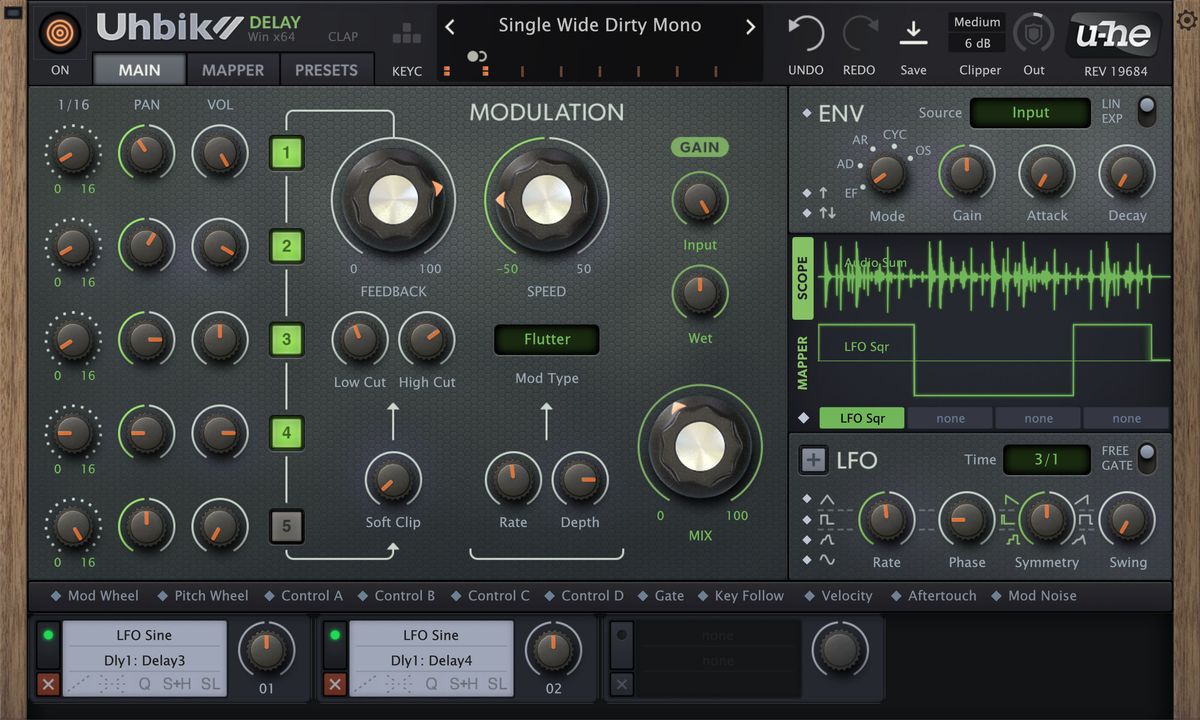Open the LFO Time 3/1 selector
Screen dimensions: 1200x720
click(x=1046, y=460)
